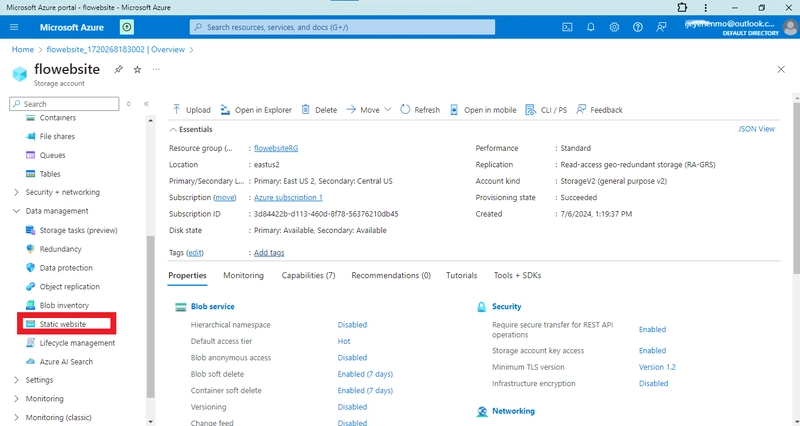Click Minimum TLS version value Version 1.2

pos(657,367)
